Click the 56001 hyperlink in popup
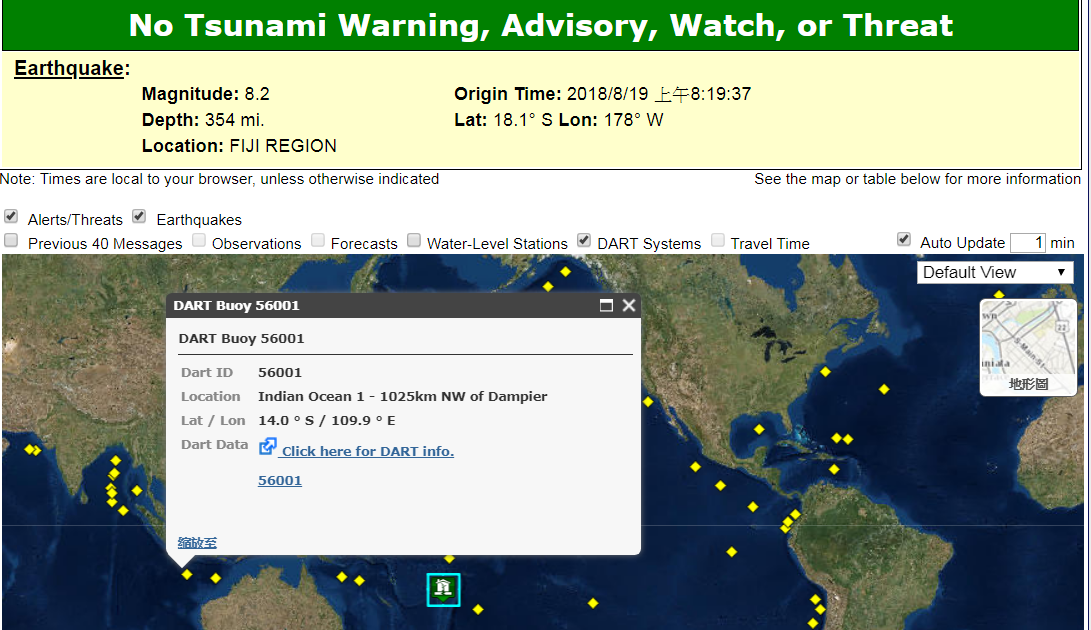 [280, 480]
